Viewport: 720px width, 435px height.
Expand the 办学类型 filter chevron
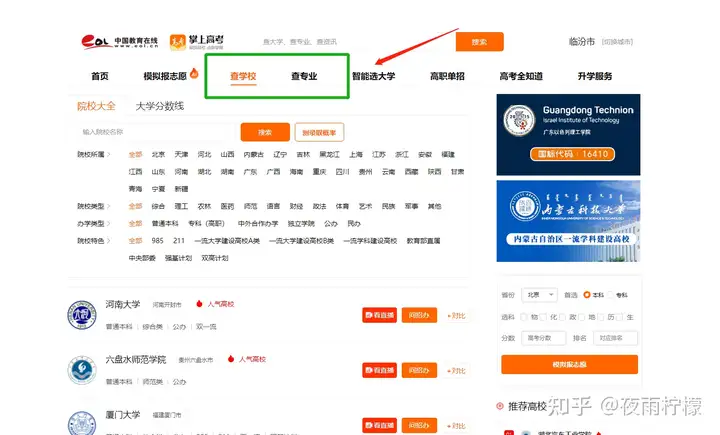click(109, 224)
